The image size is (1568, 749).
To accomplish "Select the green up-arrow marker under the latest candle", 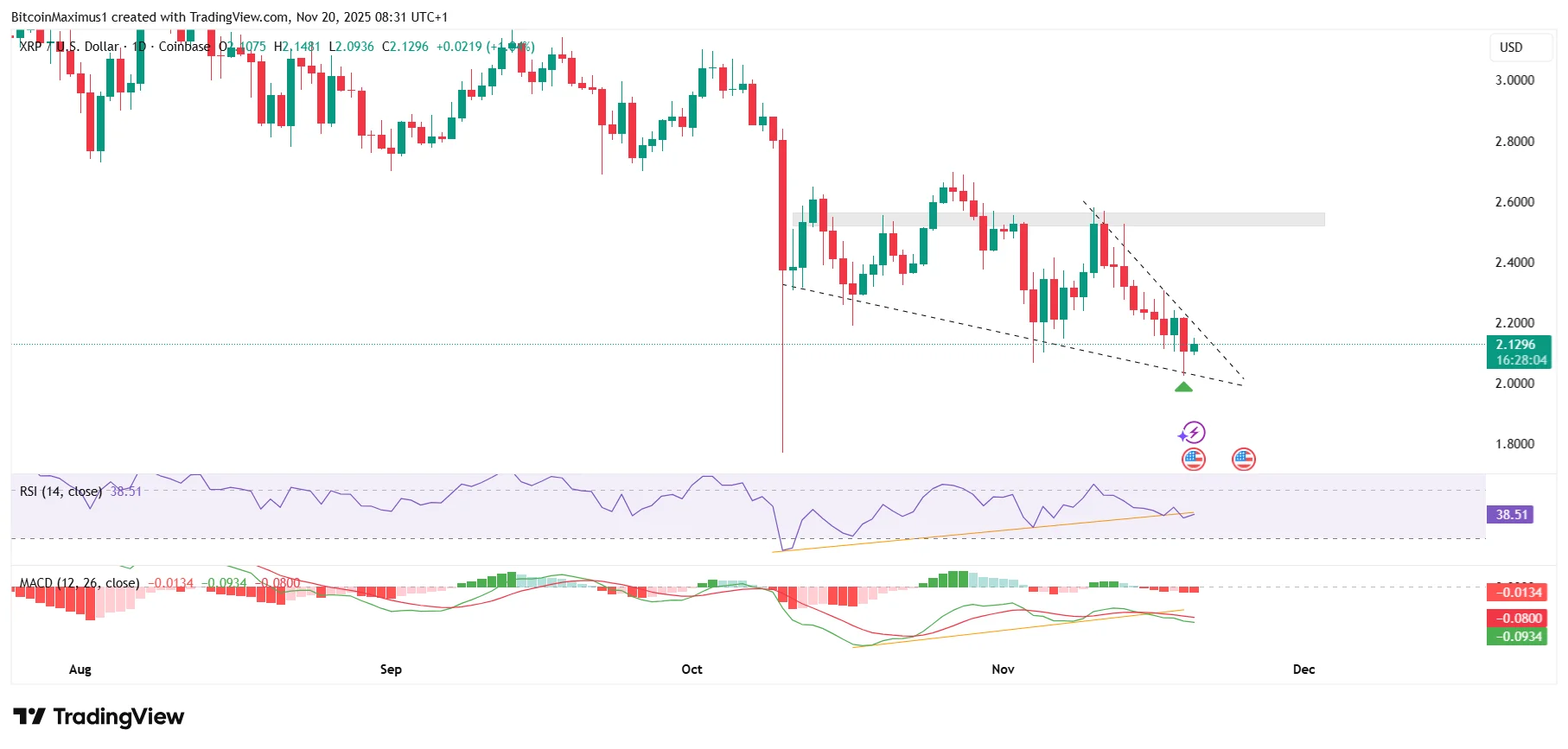I will pyautogui.click(x=1184, y=387).
